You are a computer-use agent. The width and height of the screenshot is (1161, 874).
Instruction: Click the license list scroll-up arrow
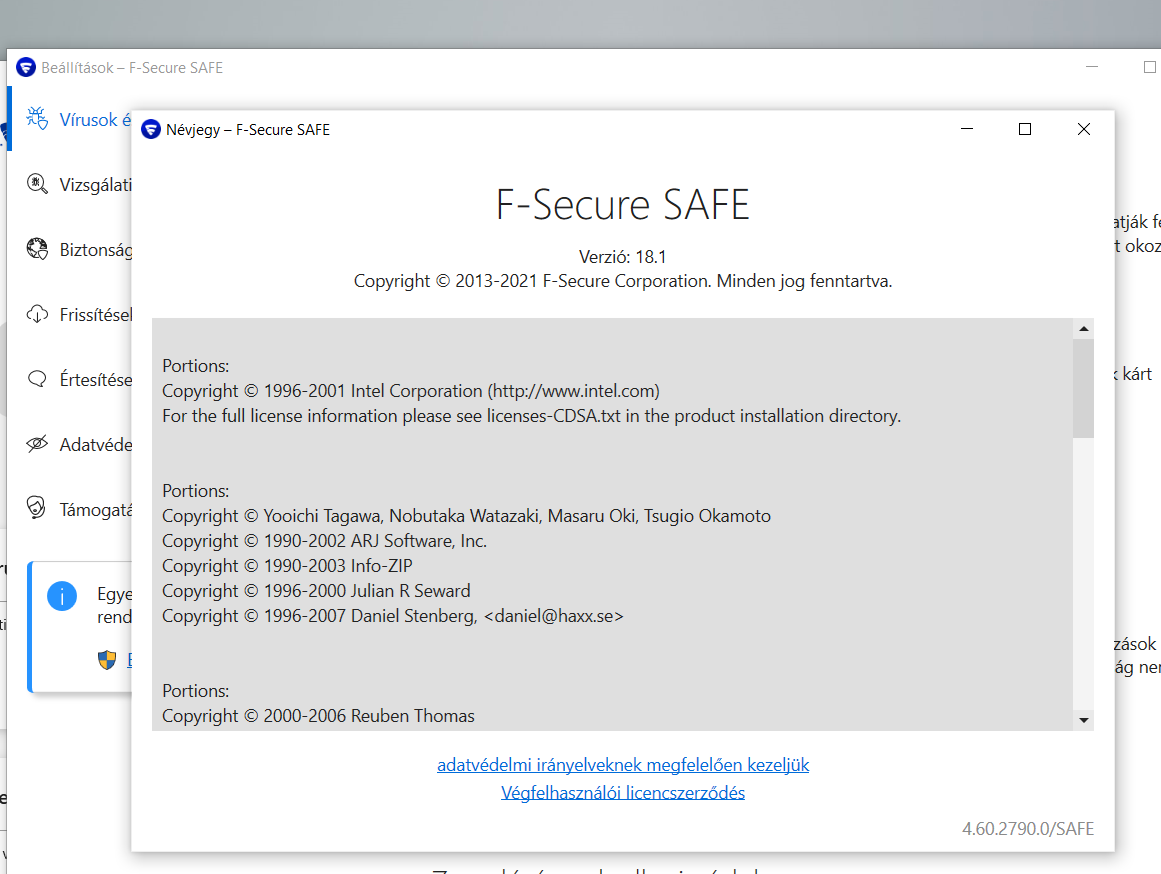[1084, 329]
